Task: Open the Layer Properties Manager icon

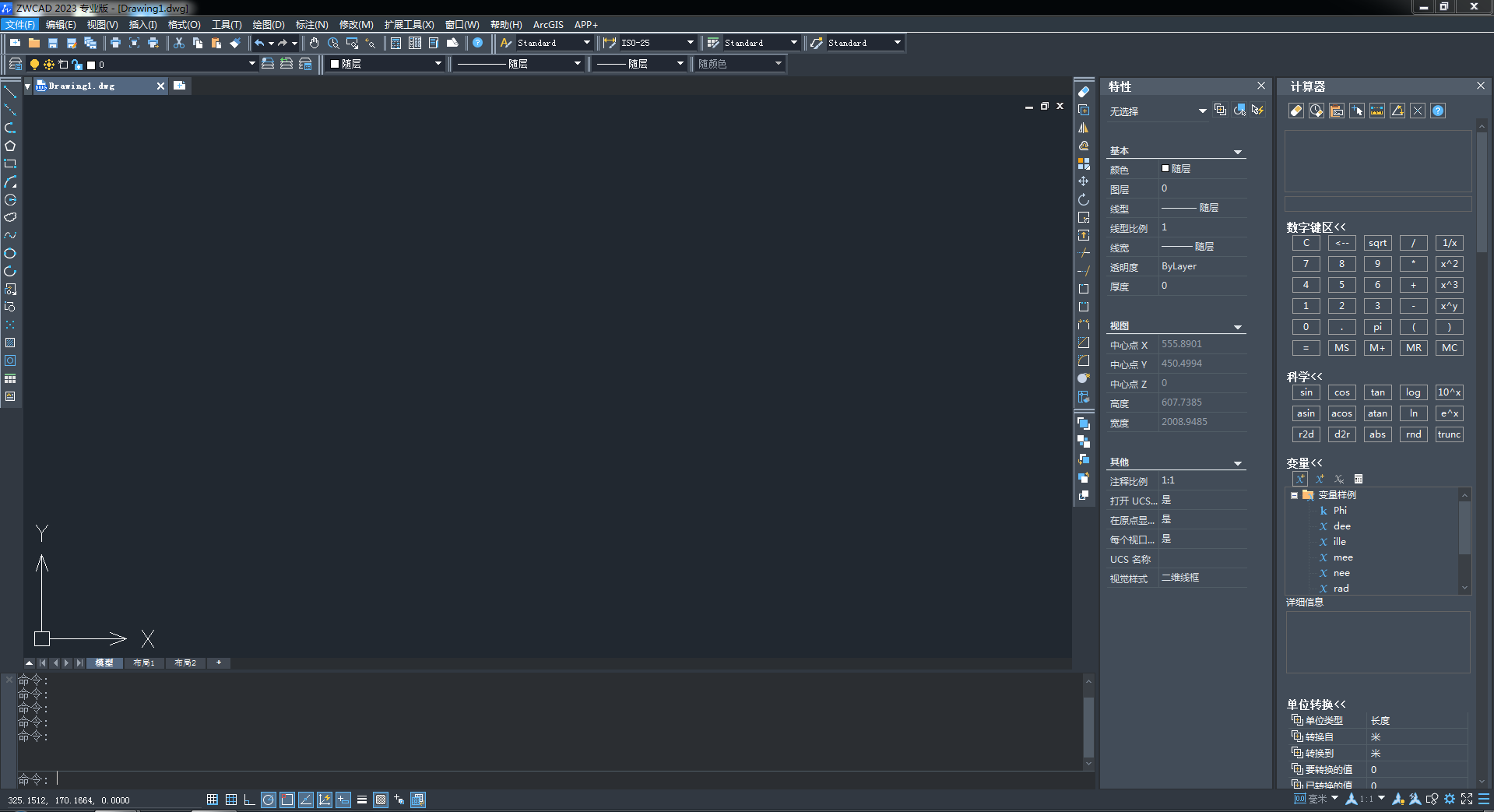Action: tap(15, 64)
